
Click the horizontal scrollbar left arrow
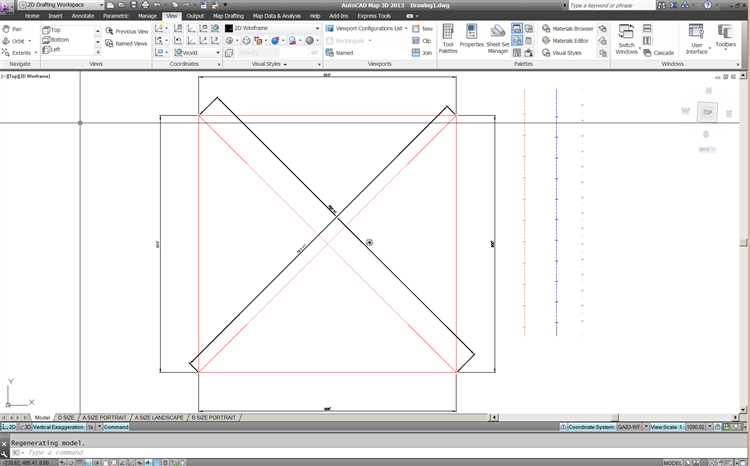pyautogui.click(x=494, y=418)
